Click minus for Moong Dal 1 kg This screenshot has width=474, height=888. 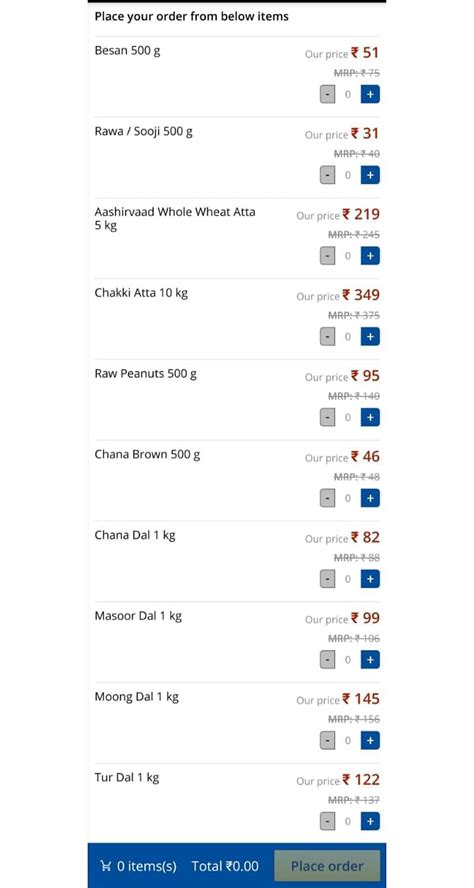click(x=327, y=740)
